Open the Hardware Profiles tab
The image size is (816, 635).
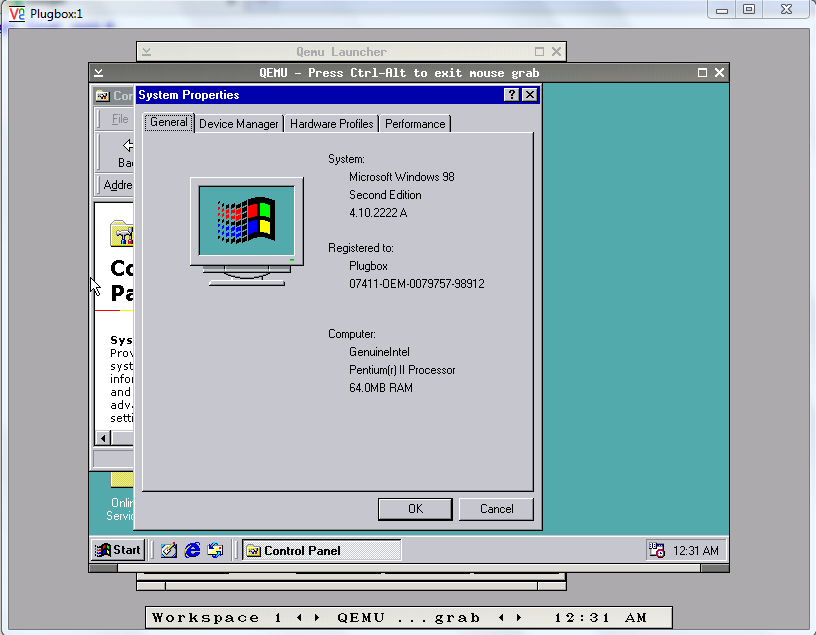point(332,124)
